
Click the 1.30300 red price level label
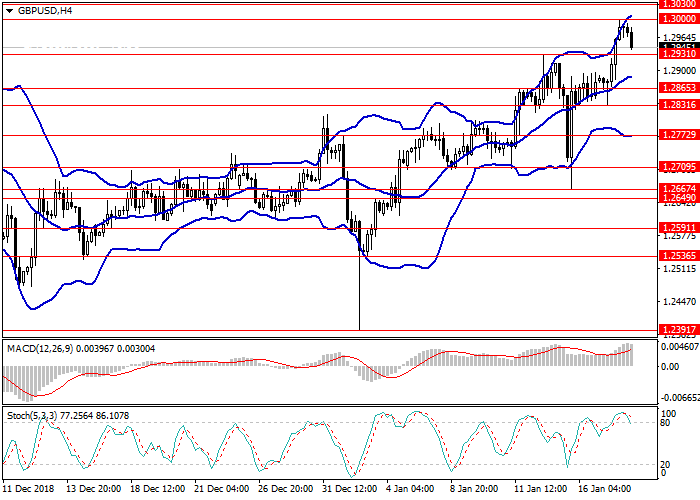click(678, 4)
